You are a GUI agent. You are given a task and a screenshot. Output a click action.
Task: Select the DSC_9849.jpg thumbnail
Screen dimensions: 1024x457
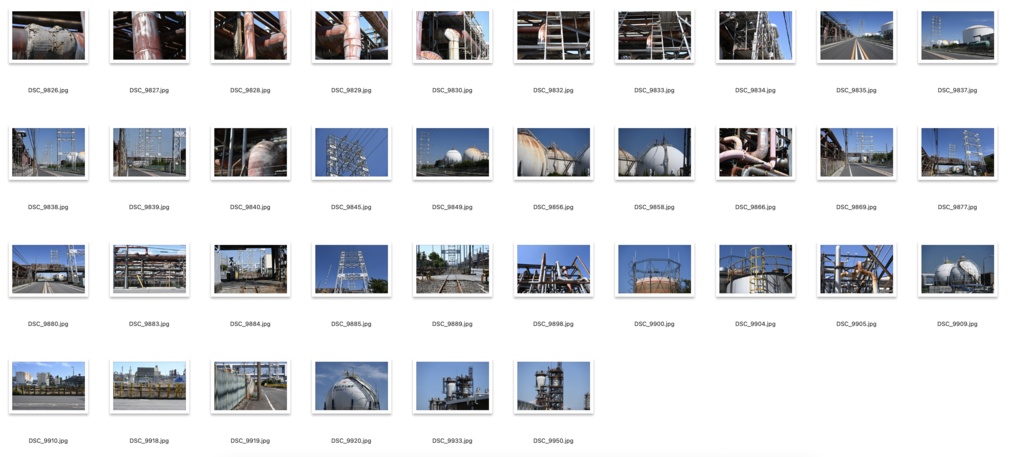coord(453,153)
